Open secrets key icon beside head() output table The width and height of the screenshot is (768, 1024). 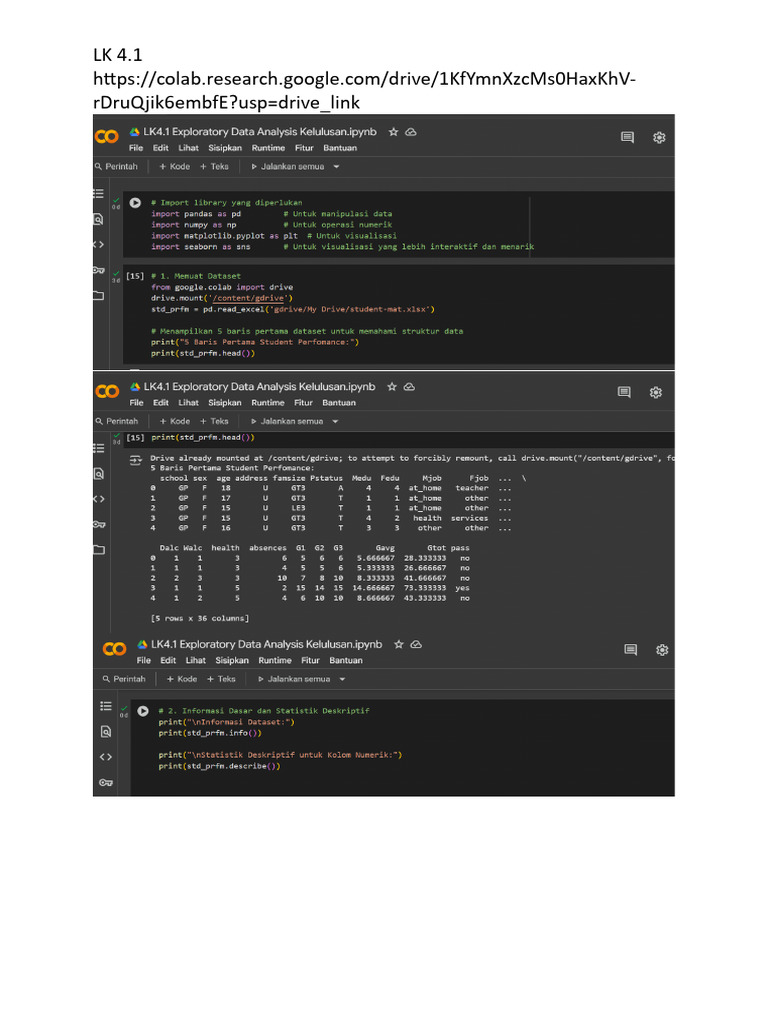tap(99, 524)
